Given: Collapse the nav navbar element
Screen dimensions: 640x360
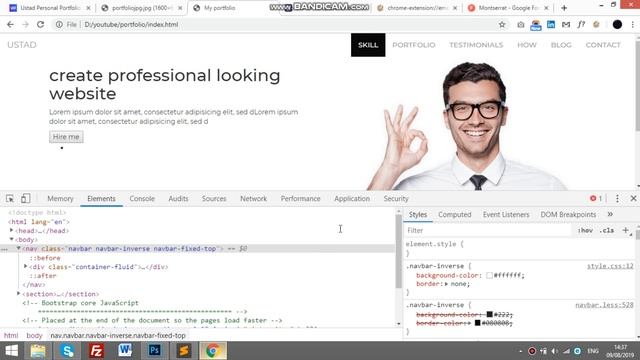Looking at the screenshot, I should 18,249.
